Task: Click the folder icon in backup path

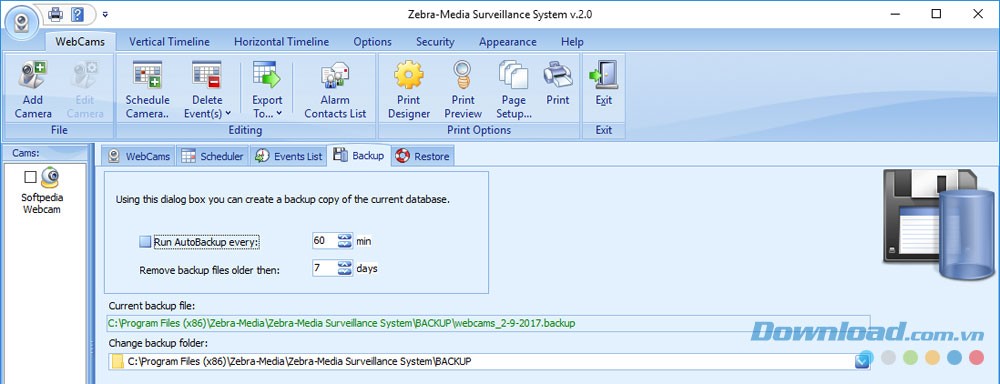Action: pos(117,362)
